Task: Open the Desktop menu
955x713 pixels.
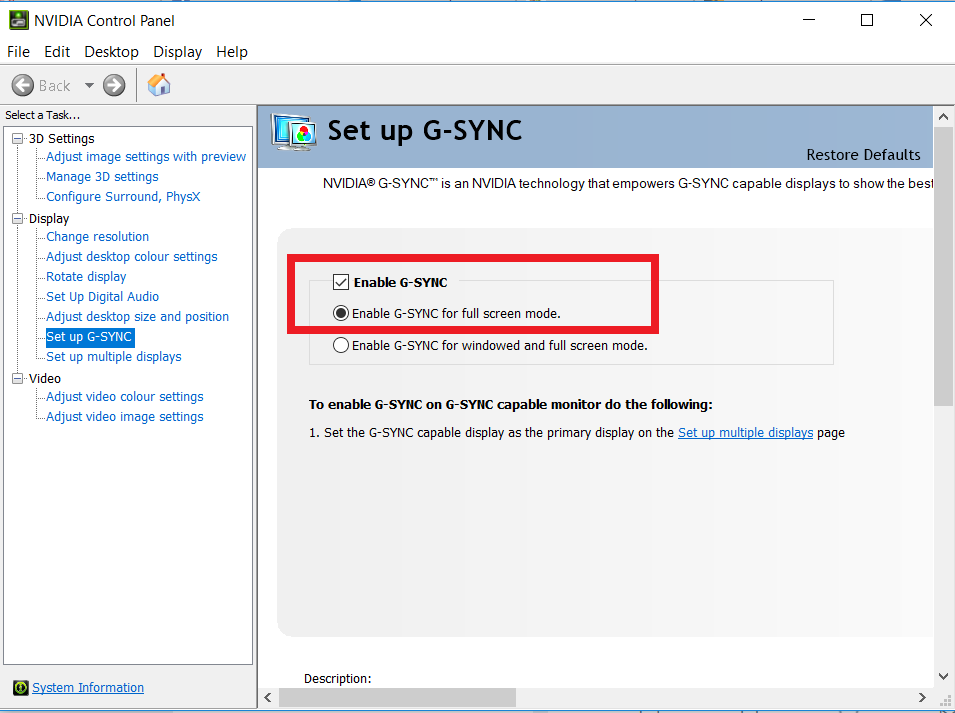Action: 111,52
